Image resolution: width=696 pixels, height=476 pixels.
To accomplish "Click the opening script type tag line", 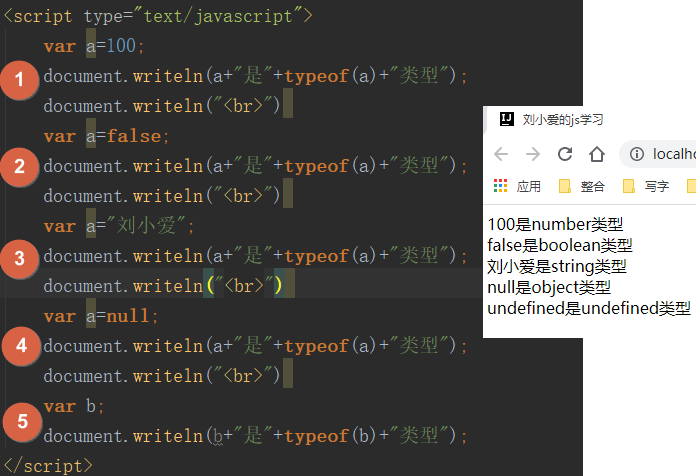I will (158, 16).
